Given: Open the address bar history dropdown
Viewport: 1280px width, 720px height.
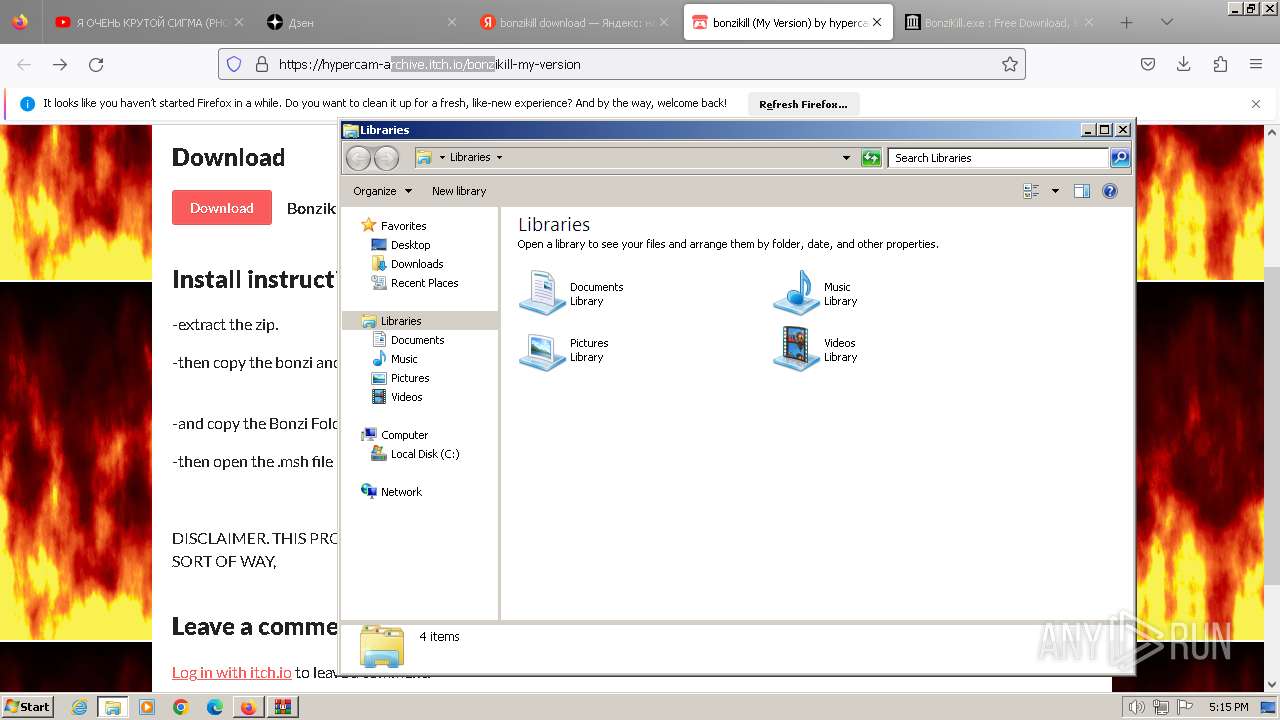Looking at the screenshot, I should 846,158.
